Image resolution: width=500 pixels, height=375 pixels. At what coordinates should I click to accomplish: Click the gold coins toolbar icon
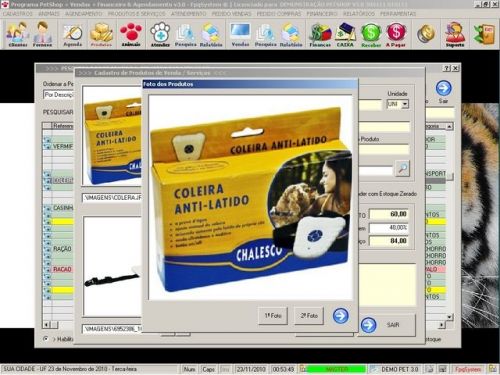coord(426,34)
